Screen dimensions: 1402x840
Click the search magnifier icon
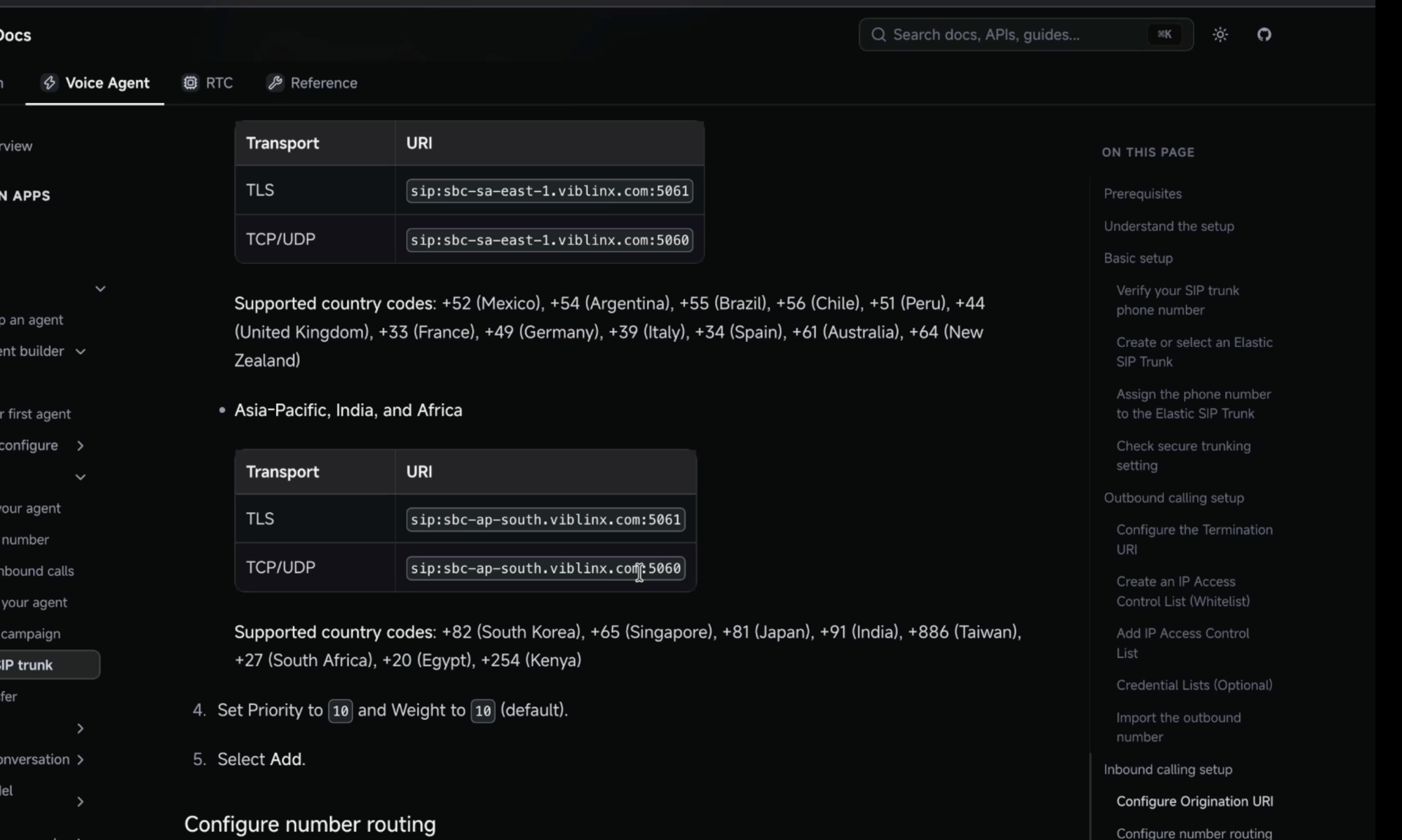[x=878, y=34]
